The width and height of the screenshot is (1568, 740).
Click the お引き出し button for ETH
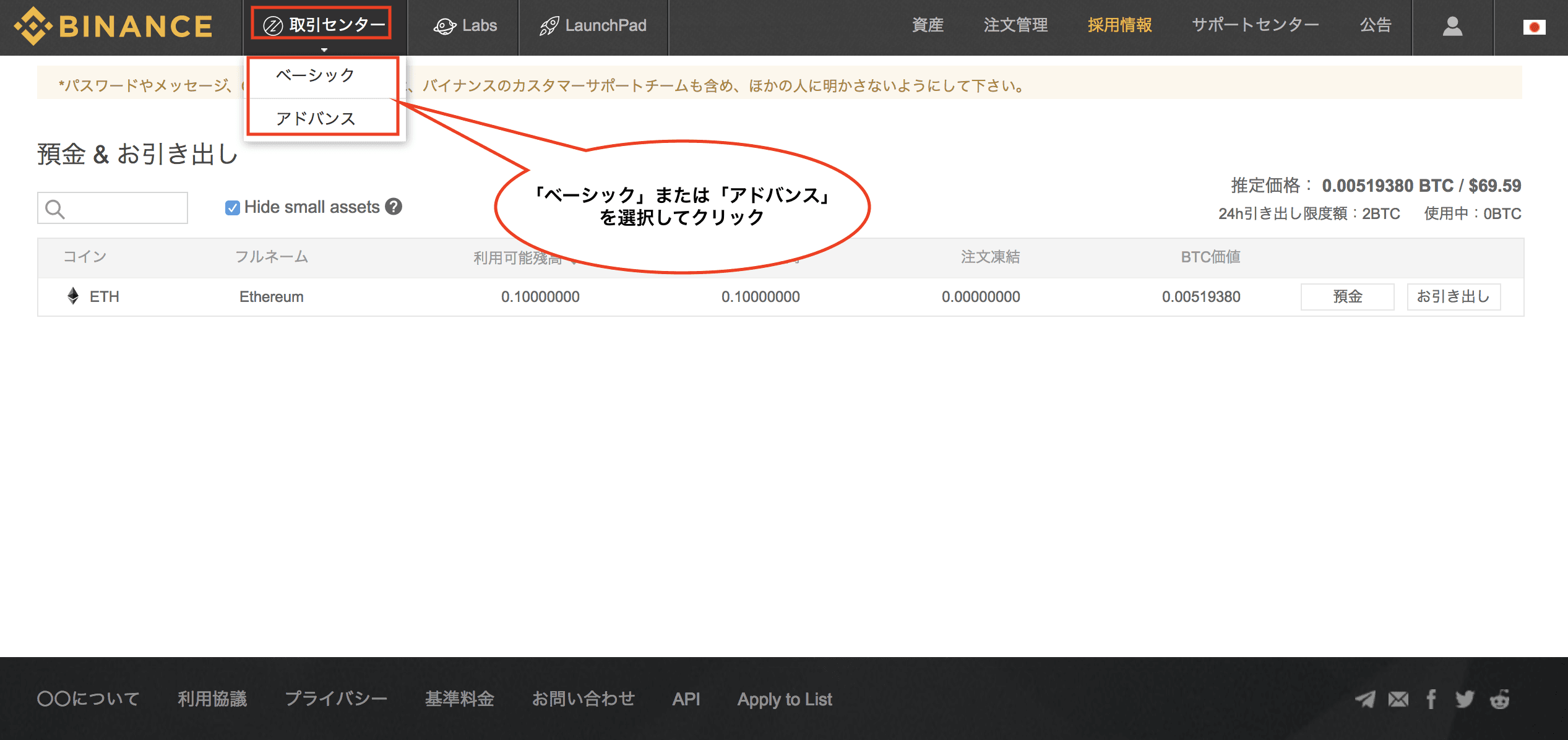click(1453, 297)
